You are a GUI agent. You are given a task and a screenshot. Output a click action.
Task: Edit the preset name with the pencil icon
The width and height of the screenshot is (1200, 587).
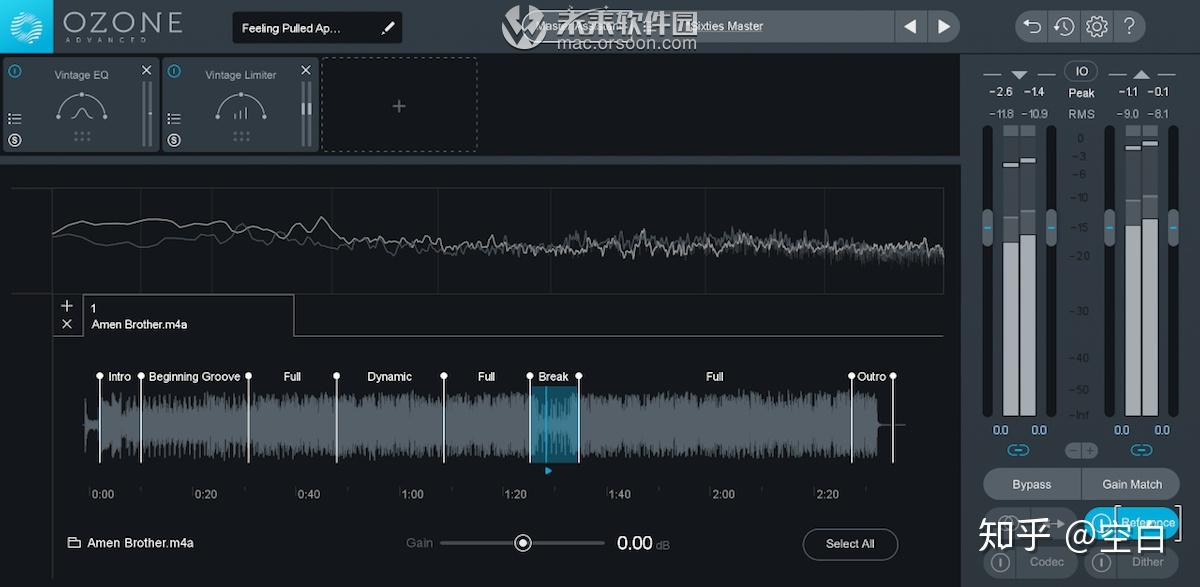click(389, 27)
